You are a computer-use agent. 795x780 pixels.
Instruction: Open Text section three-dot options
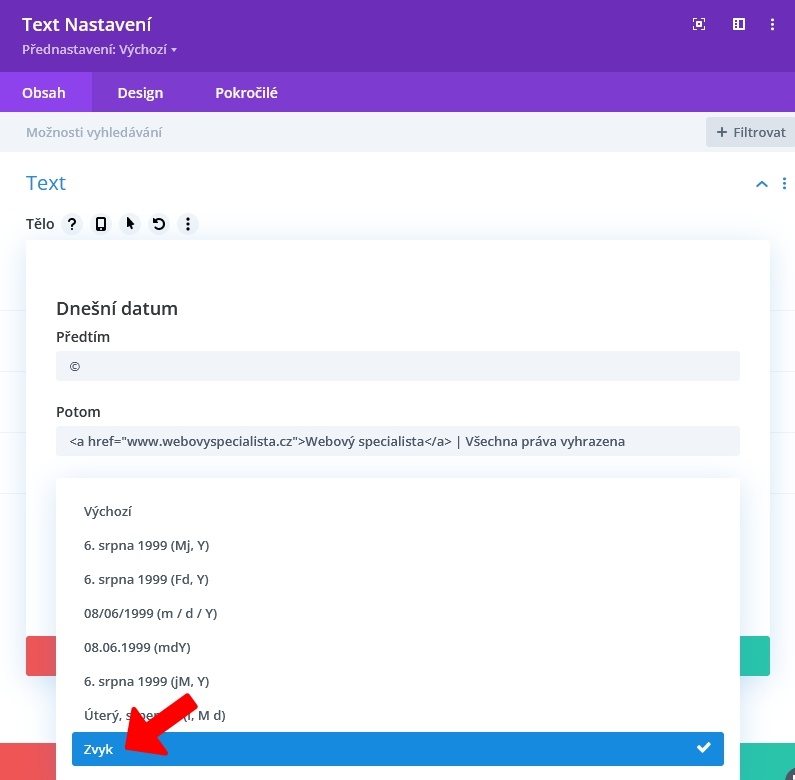pyautogui.click(x=784, y=184)
